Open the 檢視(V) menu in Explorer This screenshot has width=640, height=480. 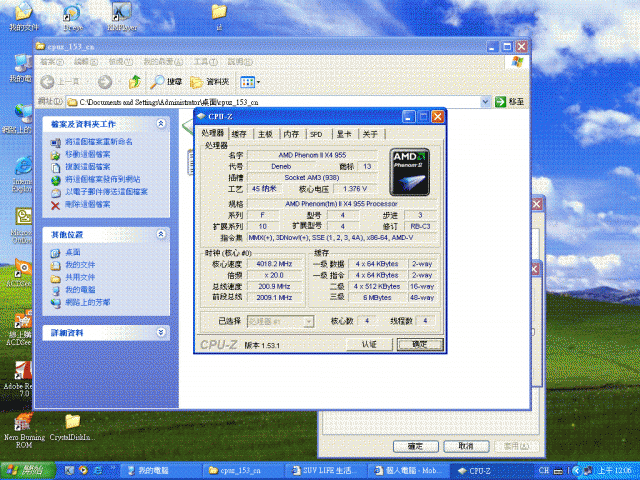120,62
